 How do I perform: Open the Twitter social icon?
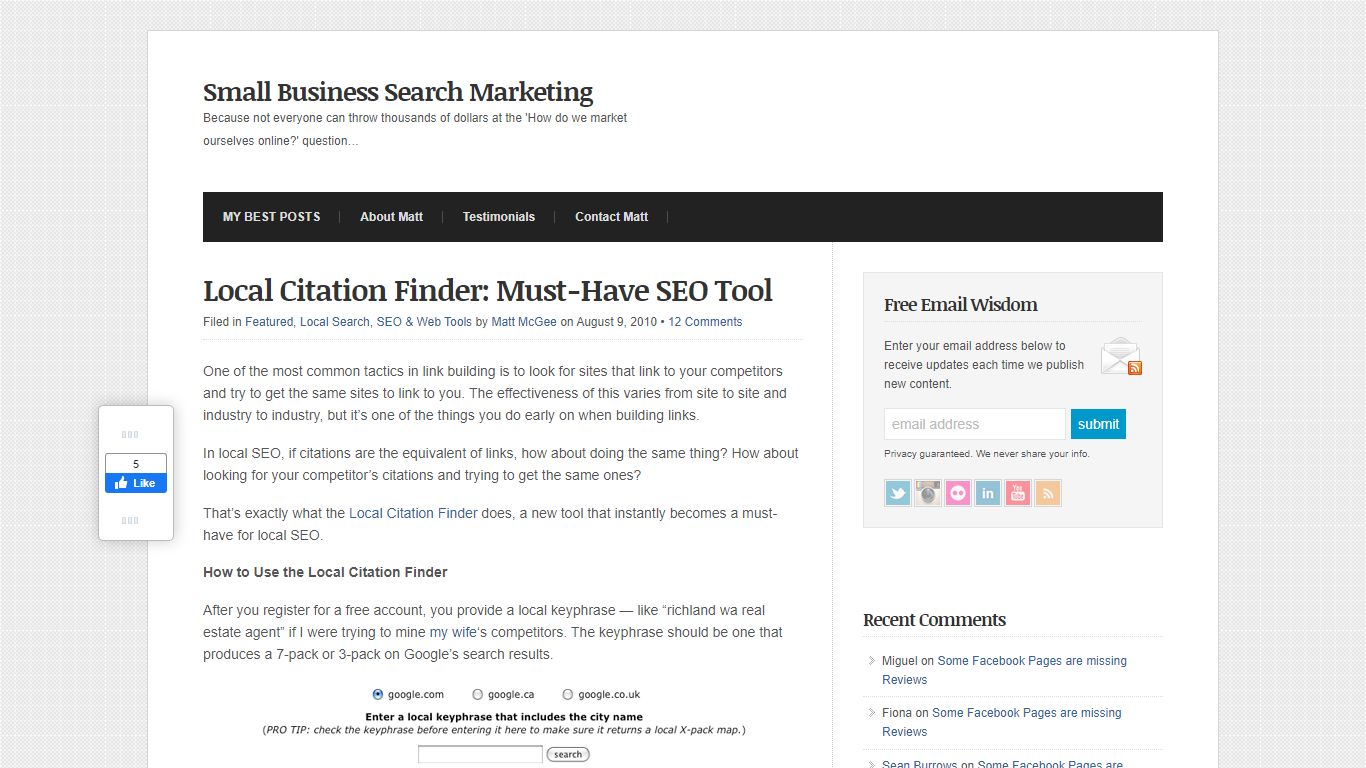(898, 493)
